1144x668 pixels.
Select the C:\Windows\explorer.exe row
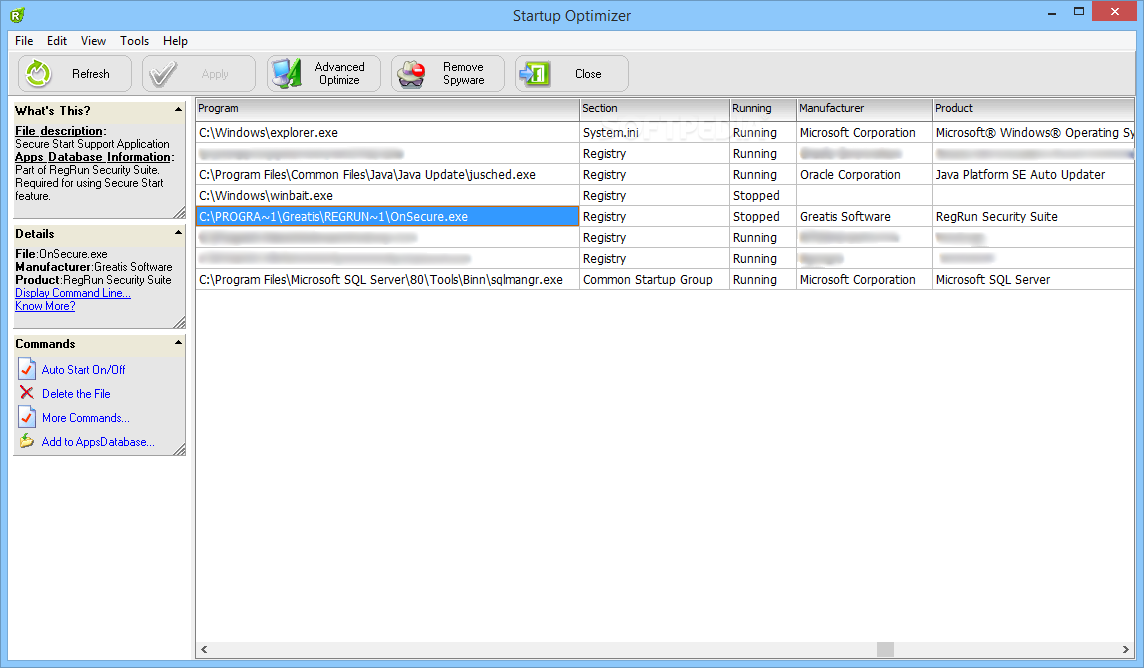pyautogui.click(x=665, y=133)
